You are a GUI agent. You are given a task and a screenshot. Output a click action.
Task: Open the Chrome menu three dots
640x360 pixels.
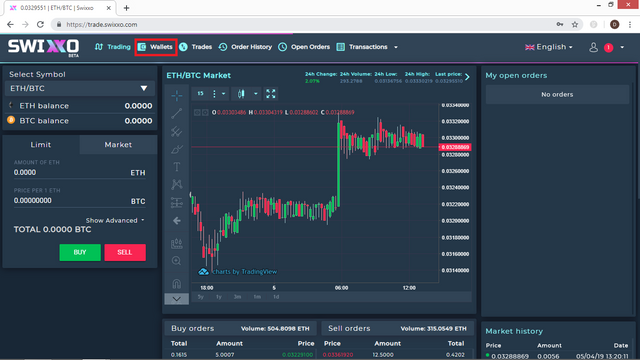click(x=630, y=24)
